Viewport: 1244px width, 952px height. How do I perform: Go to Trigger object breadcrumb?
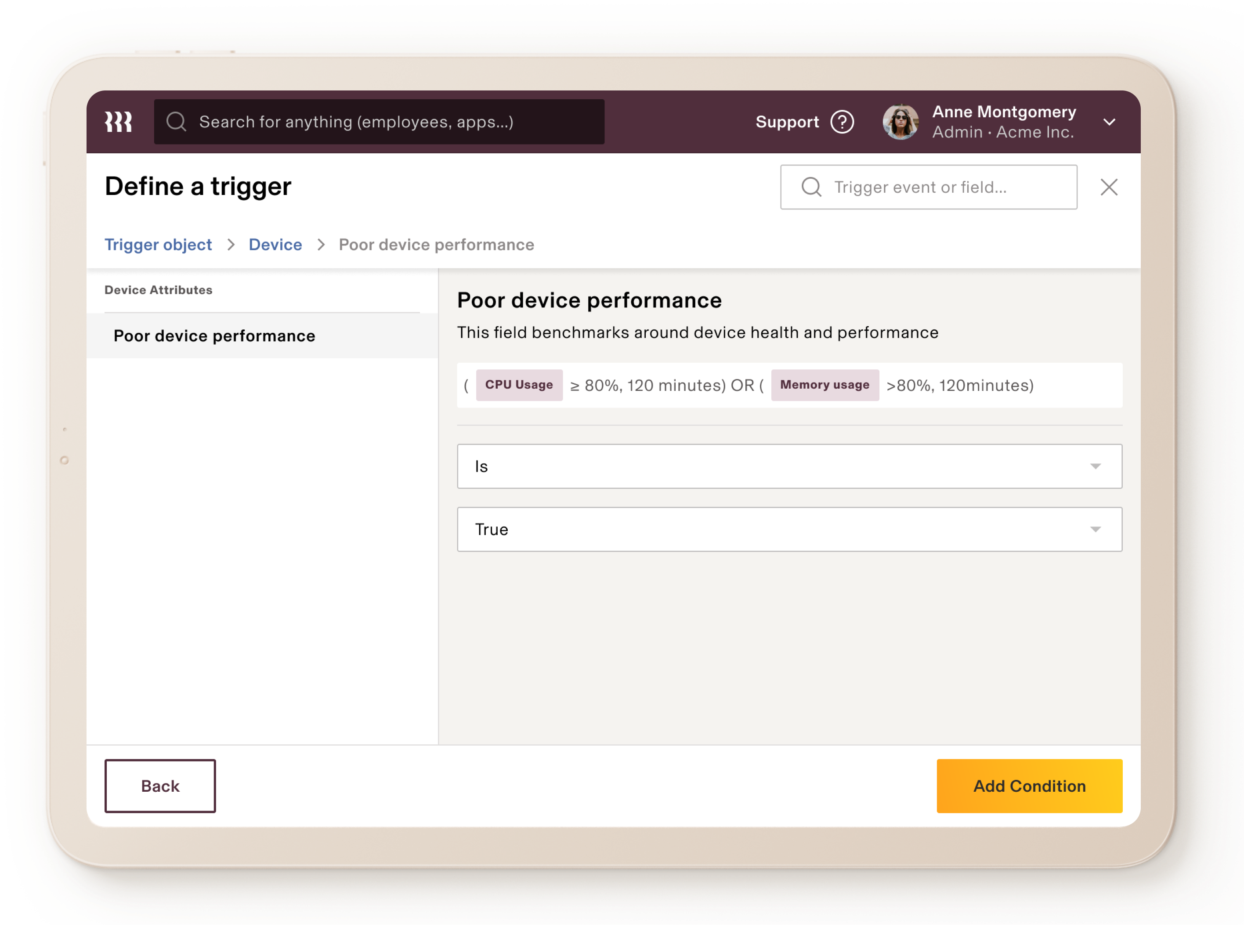click(158, 245)
